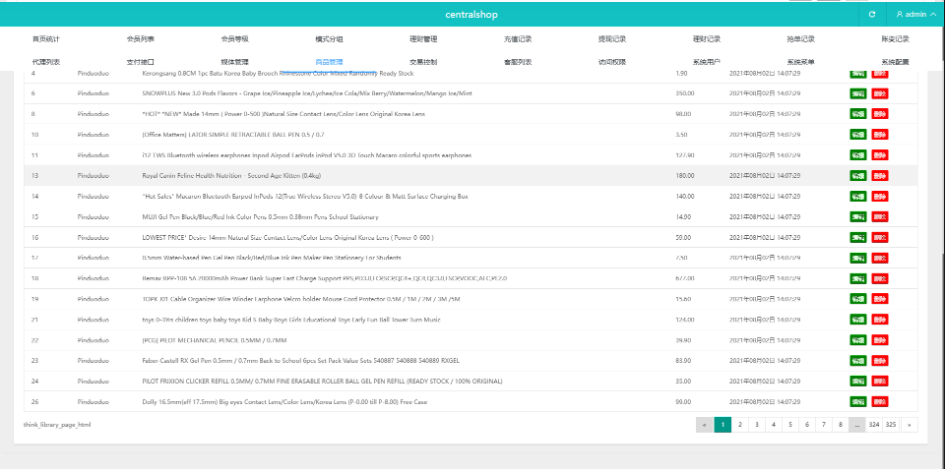Screen dimensions: 945x469
Task: Delete the Royal Canin Feline Health Nutrition row
Action: click(880, 176)
